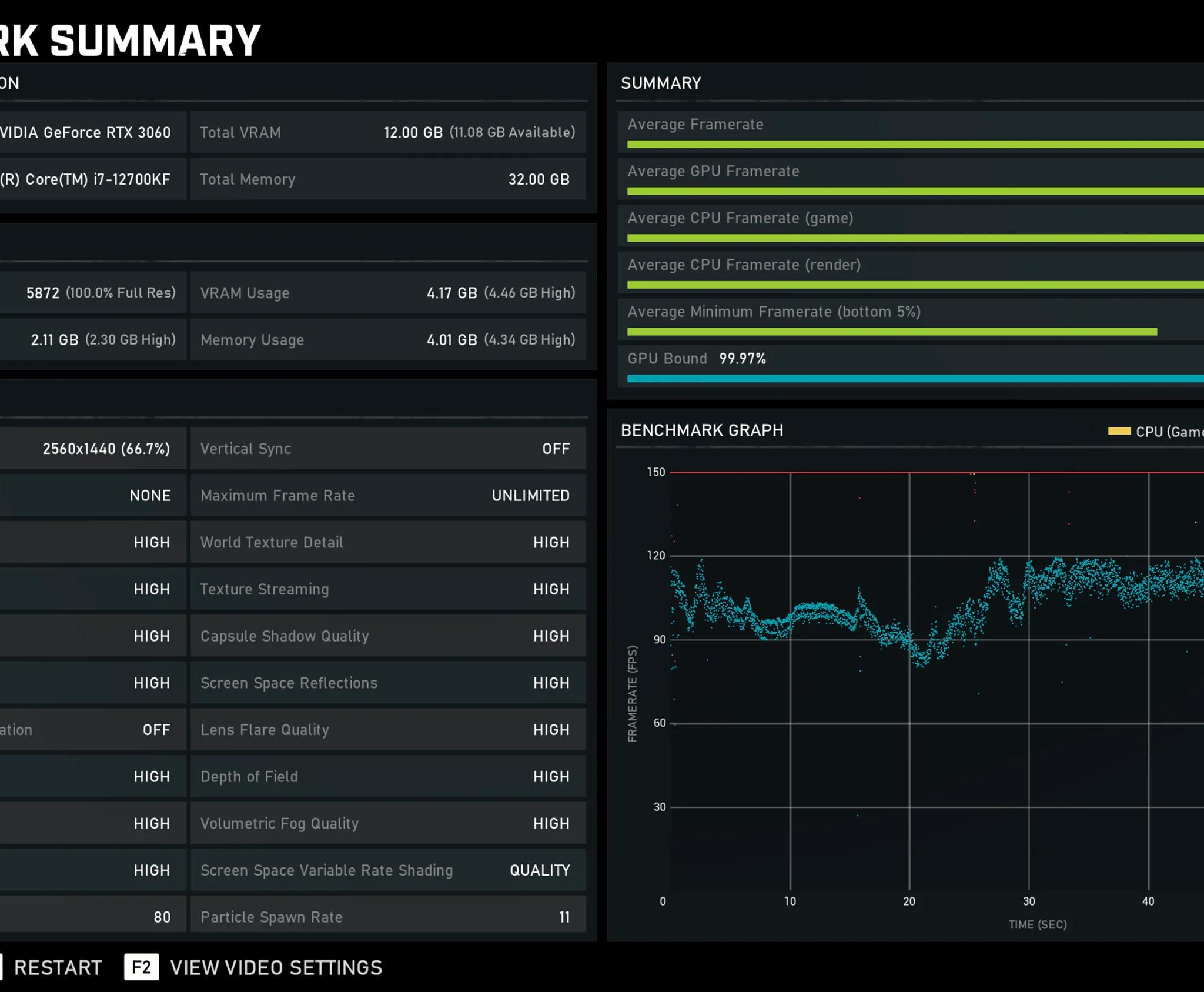Click the "CPU (Game" legend text
Screen dimensions: 1204x992
point(1170,432)
